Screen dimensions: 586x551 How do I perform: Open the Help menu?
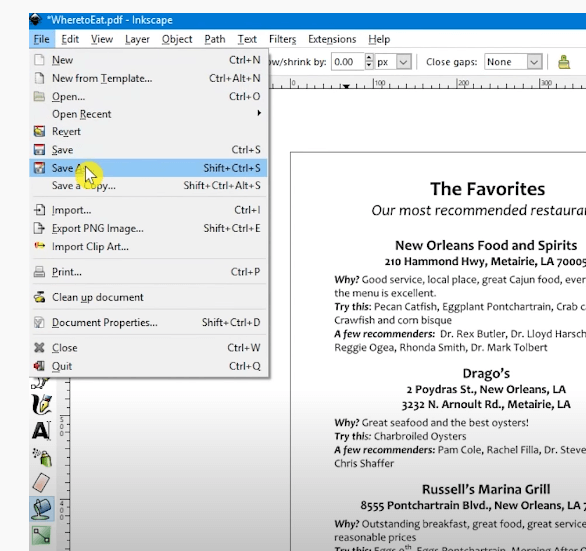379,40
